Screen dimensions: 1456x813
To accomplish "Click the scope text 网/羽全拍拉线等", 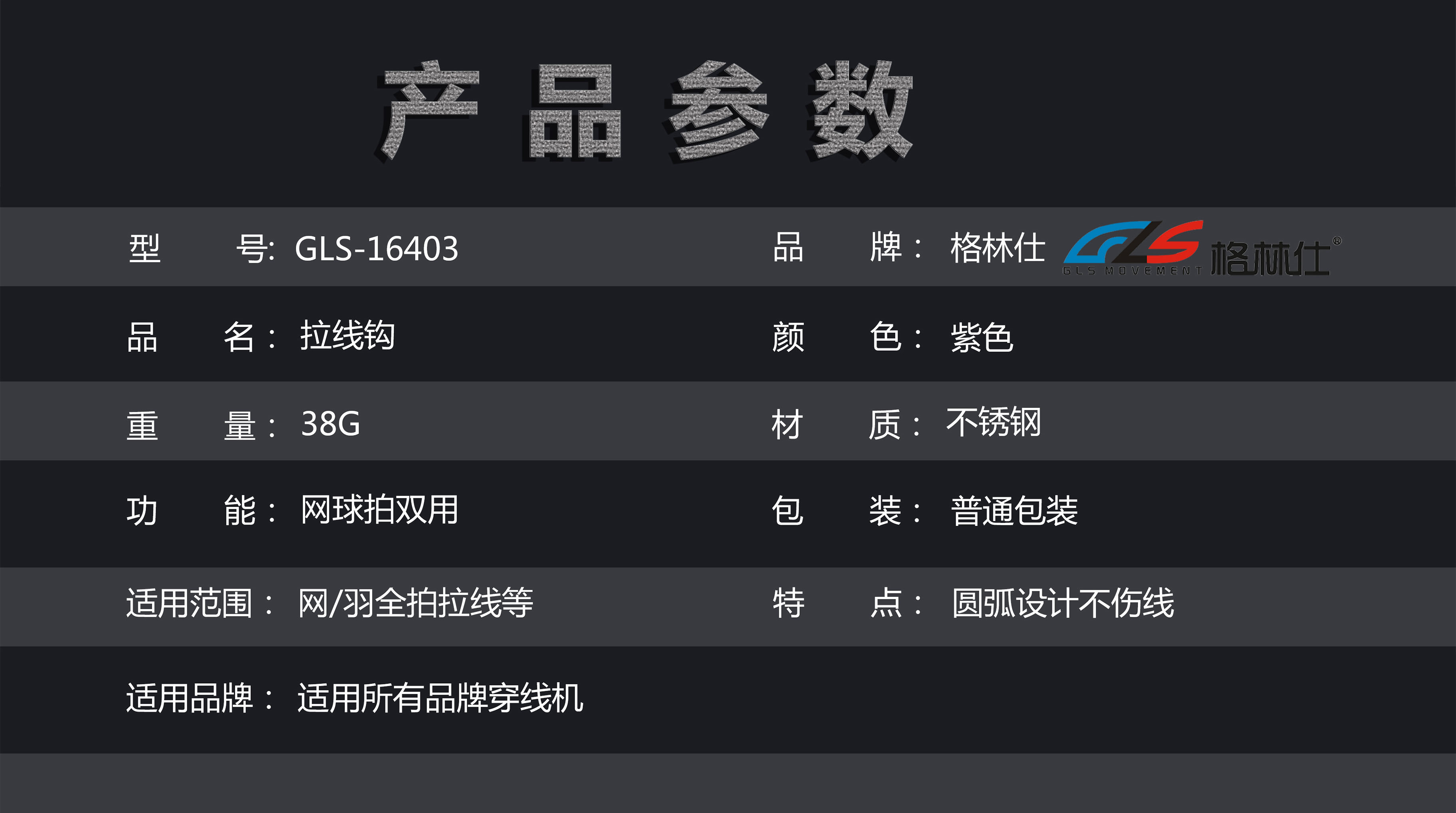I will [x=415, y=603].
